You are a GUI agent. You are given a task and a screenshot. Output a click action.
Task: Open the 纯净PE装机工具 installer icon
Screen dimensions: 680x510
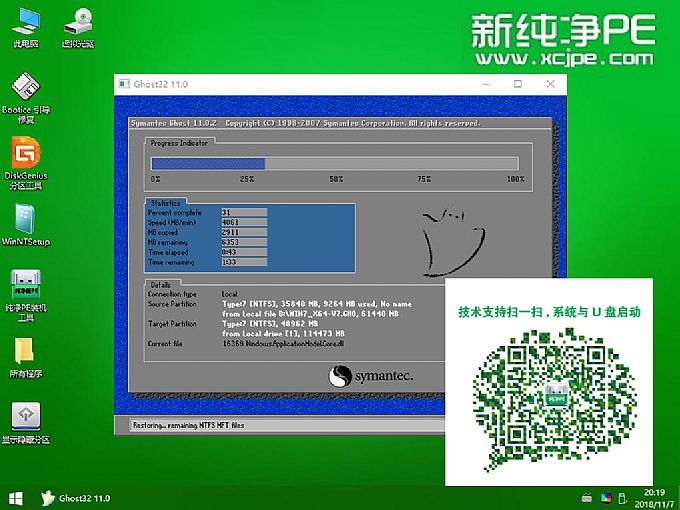pos(26,296)
